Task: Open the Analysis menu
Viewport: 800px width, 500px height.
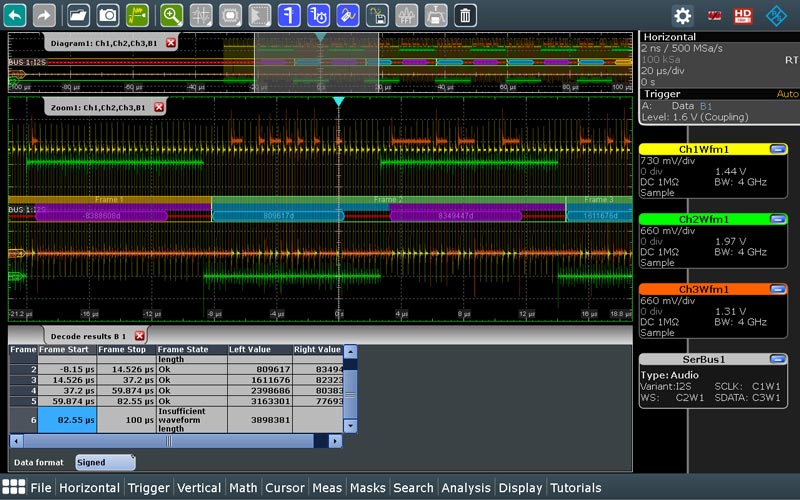Action: (466, 488)
